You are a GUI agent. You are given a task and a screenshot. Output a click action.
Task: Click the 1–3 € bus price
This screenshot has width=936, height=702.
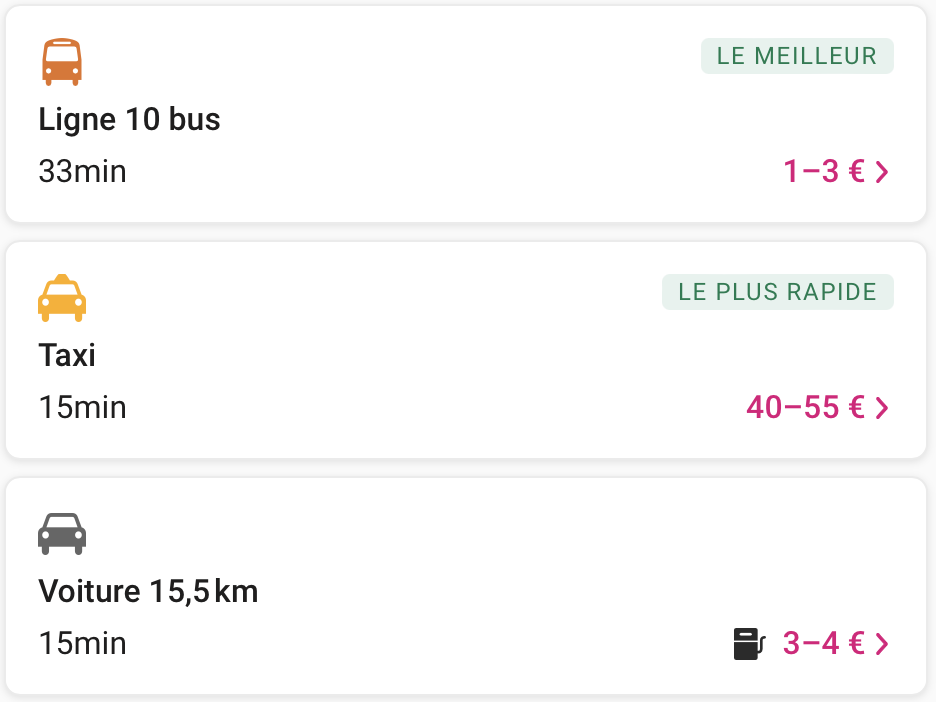(x=824, y=171)
